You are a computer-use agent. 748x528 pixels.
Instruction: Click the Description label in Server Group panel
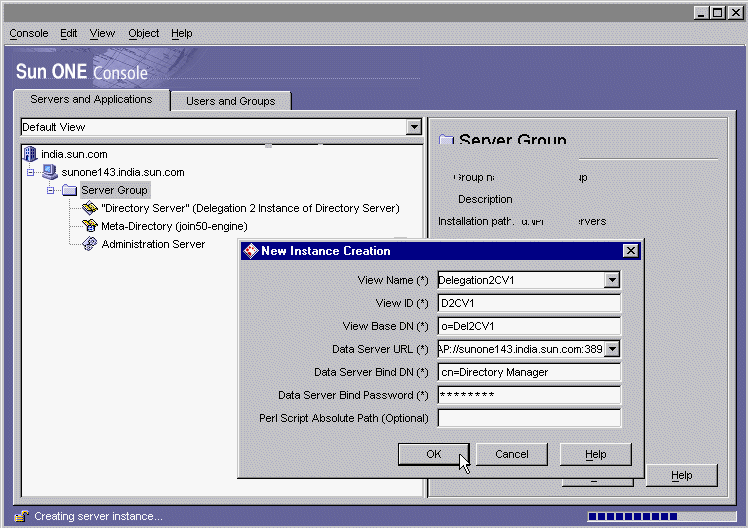coord(485,199)
